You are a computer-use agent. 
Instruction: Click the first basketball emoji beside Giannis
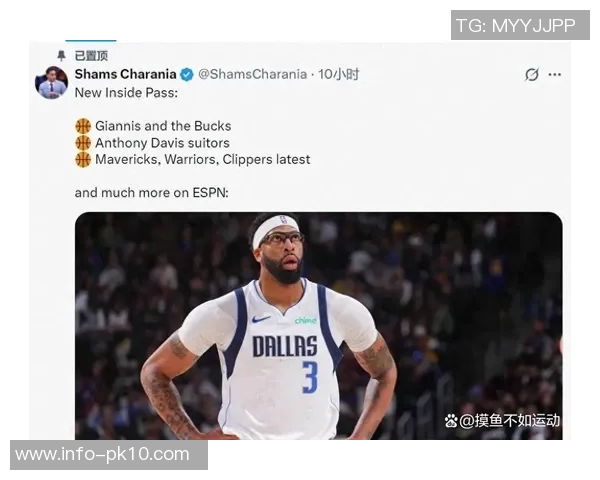coord(83,126)
